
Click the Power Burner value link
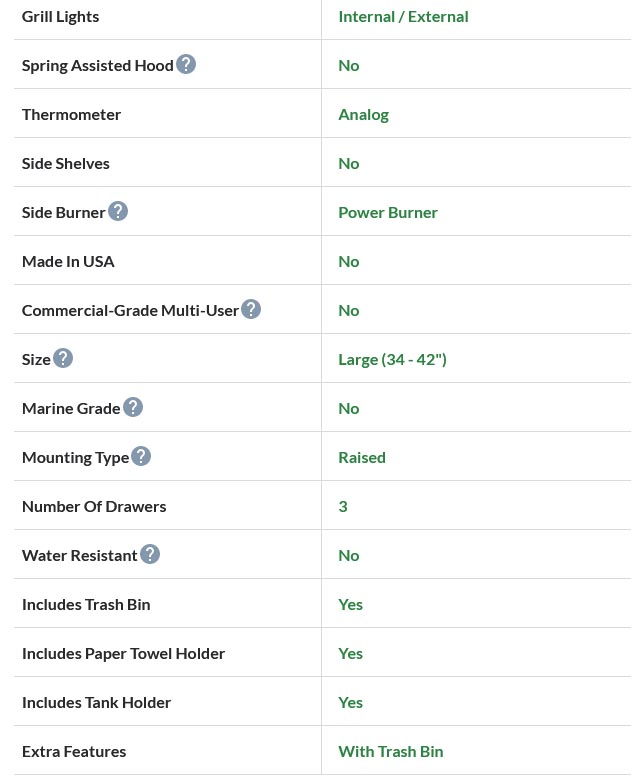coord(388,212)
